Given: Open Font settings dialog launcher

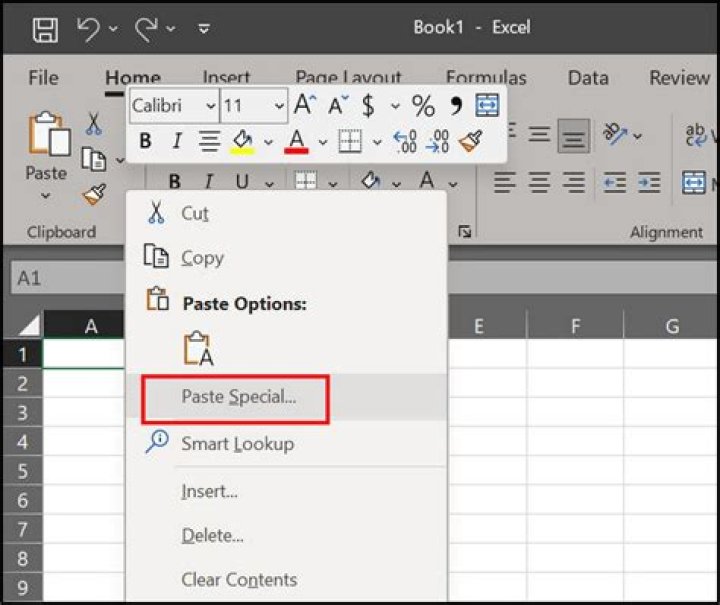Looking at the screenshot, I should [464, 232].
